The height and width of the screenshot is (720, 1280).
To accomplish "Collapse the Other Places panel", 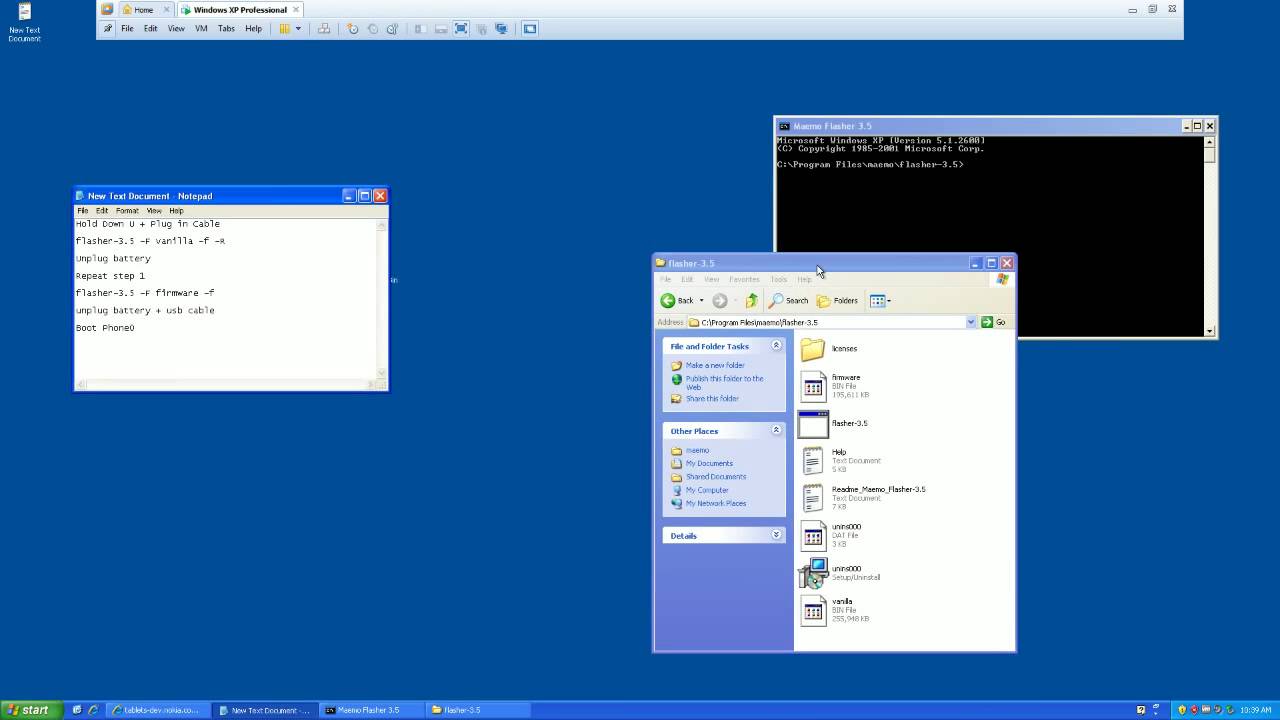I will click(776, 431).
